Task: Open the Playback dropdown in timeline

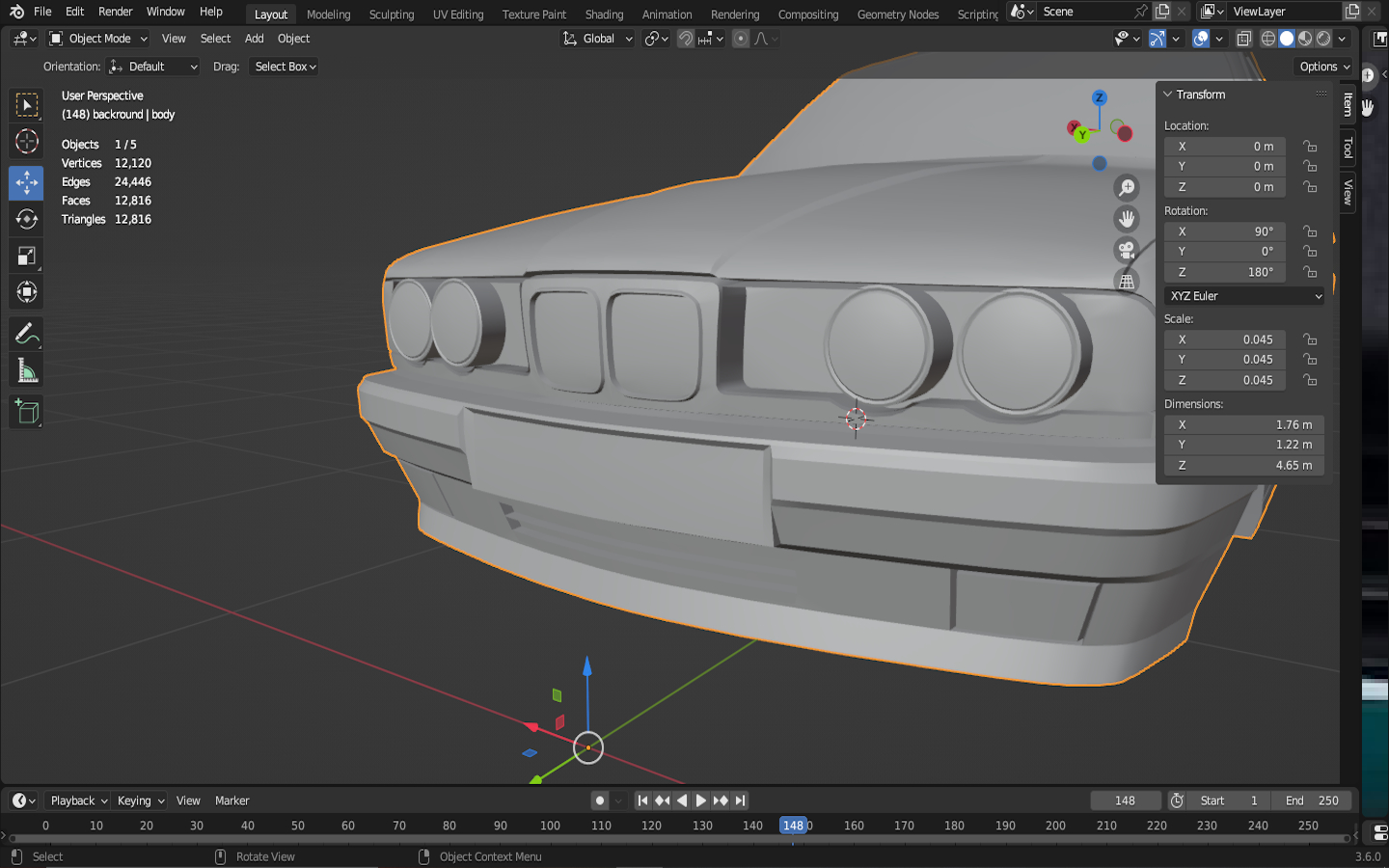Action: 79,800
